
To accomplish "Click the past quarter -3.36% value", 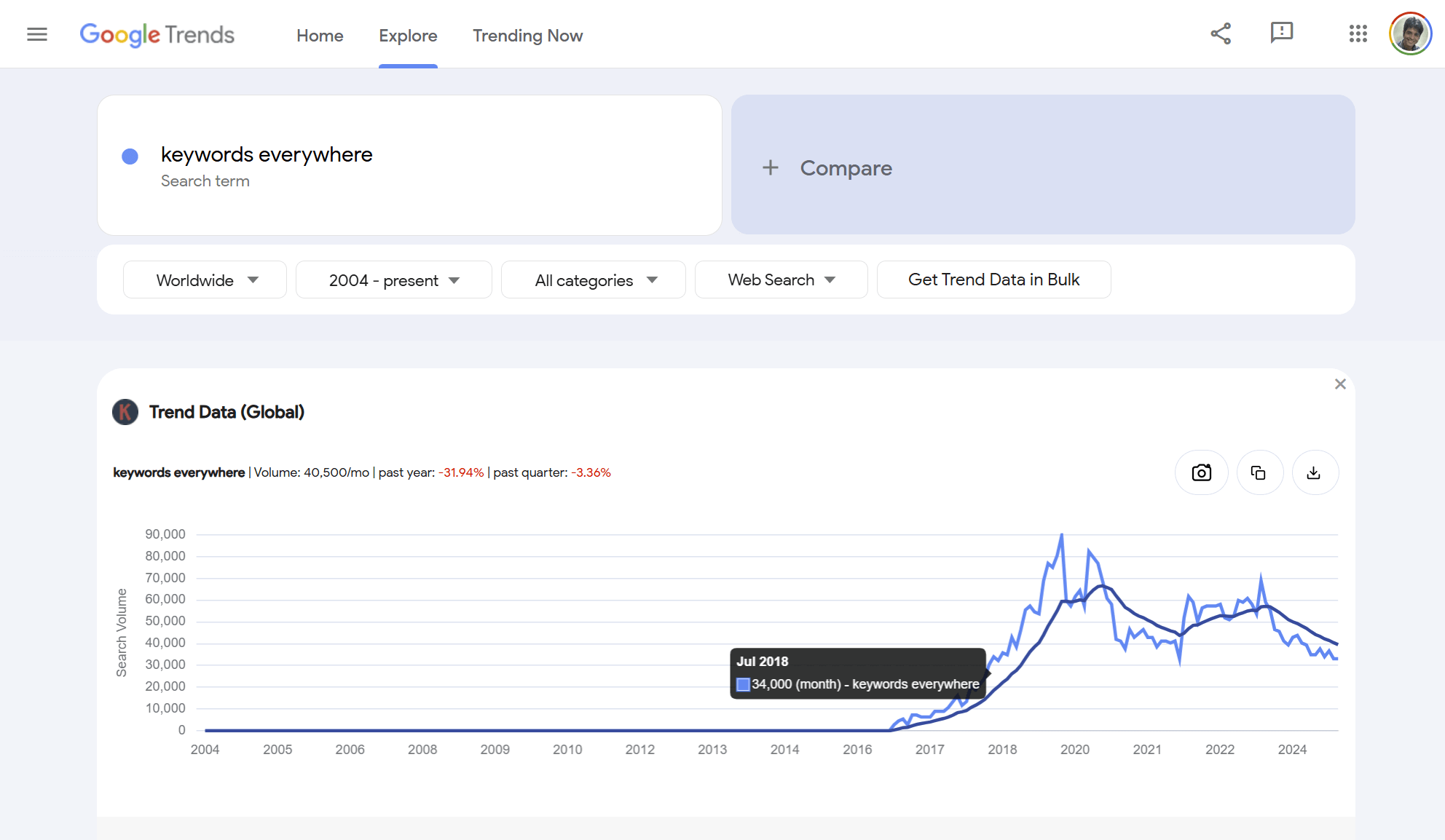I will click(x=591, y=472).
